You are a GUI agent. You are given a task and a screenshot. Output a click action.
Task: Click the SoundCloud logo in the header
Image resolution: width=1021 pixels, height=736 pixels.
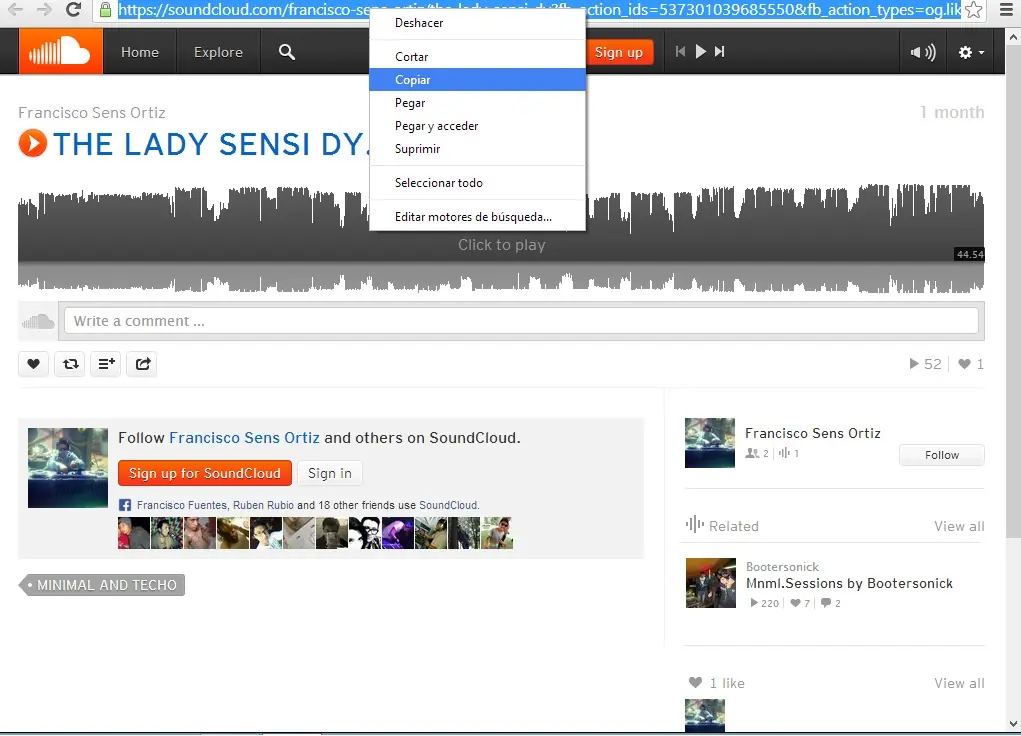[61, 51]
